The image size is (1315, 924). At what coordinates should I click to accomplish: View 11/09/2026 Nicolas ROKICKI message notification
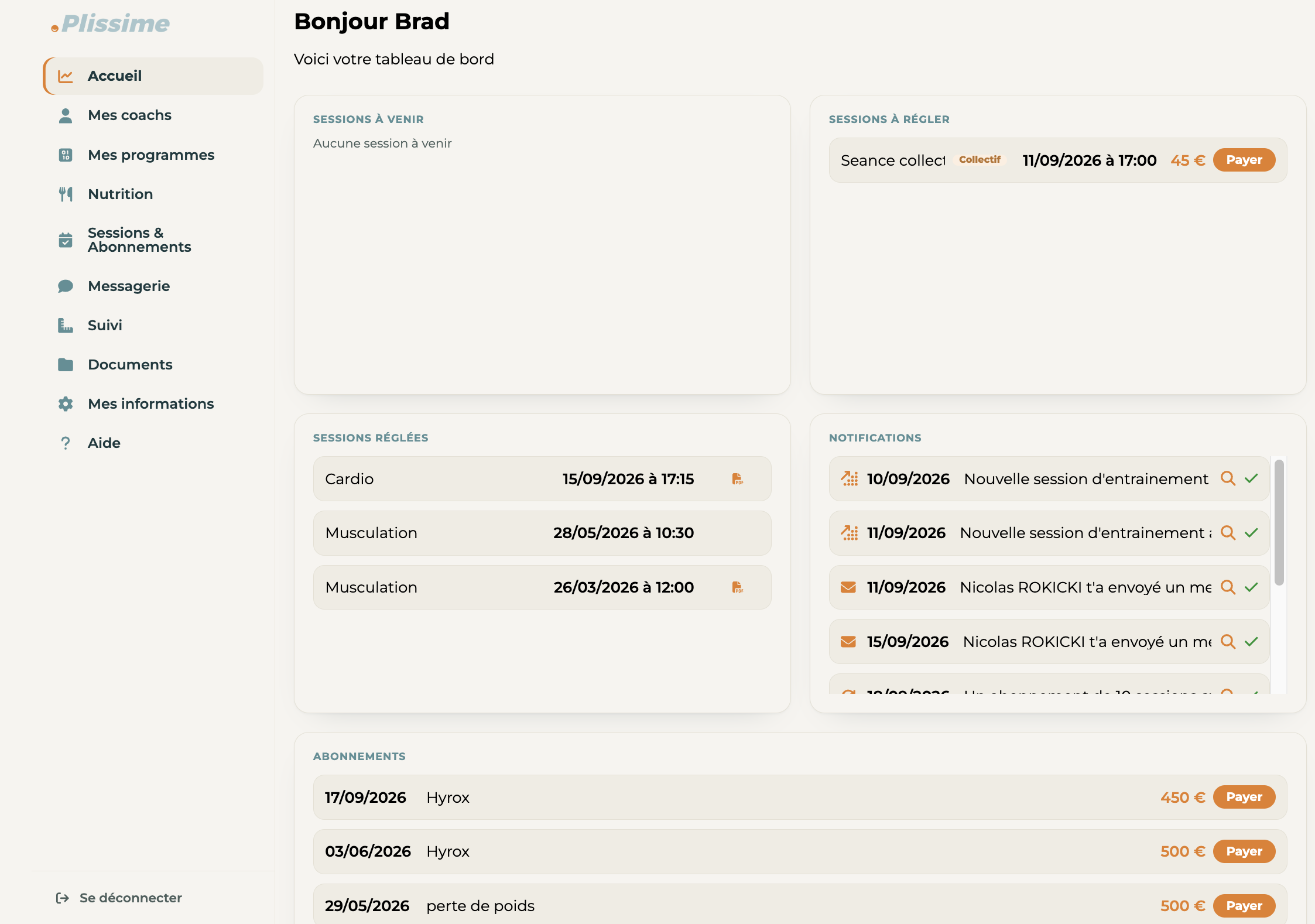click(x=1228, y=587)
